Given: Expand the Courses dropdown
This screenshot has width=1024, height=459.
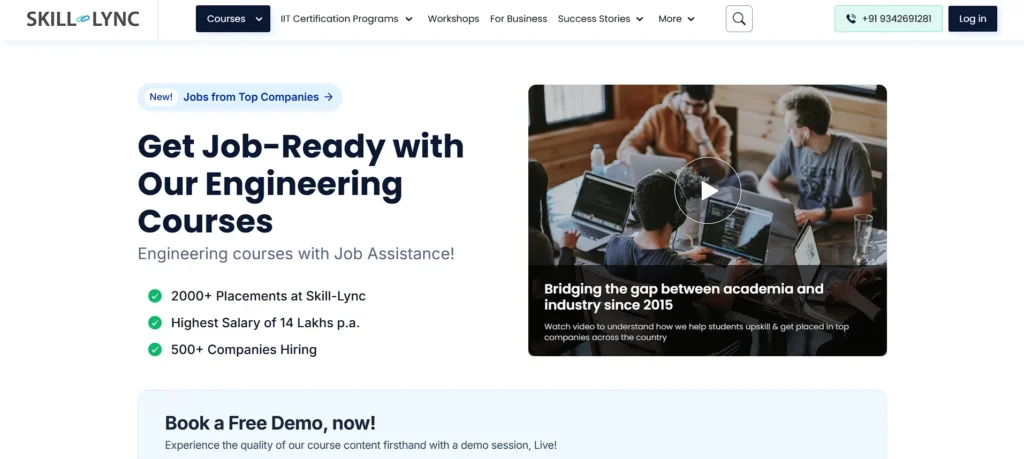Looking at the screenshot, I should click(232, 19).
